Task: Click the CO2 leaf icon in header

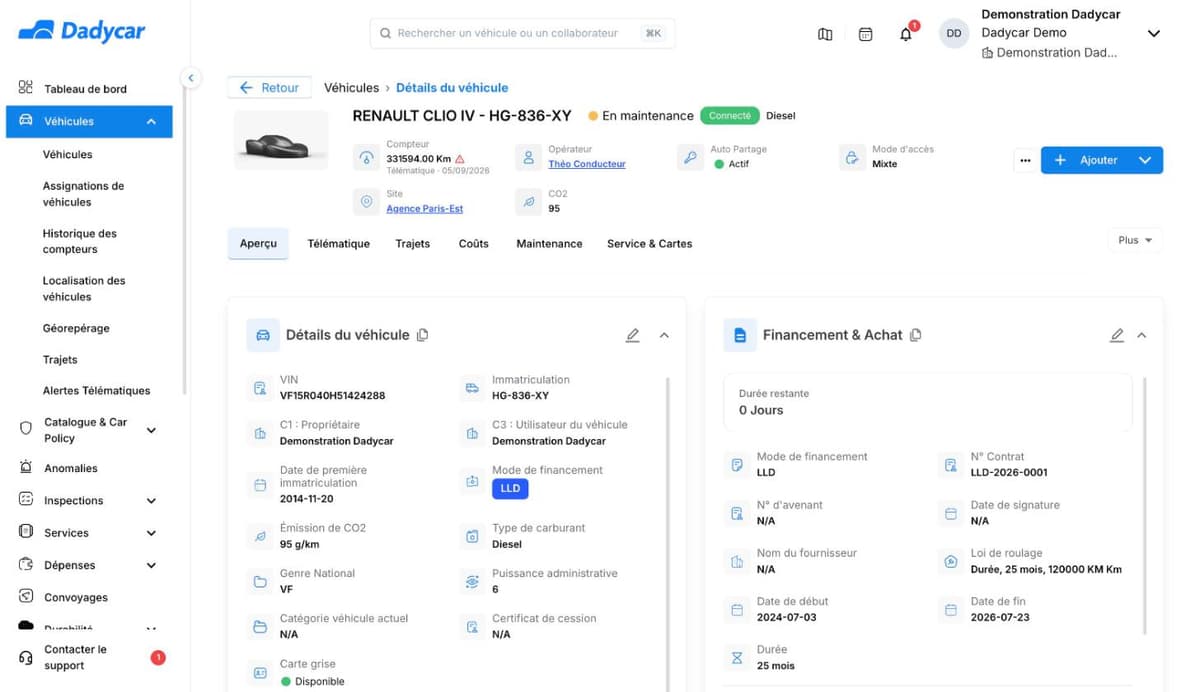Action: coord(529,202)
